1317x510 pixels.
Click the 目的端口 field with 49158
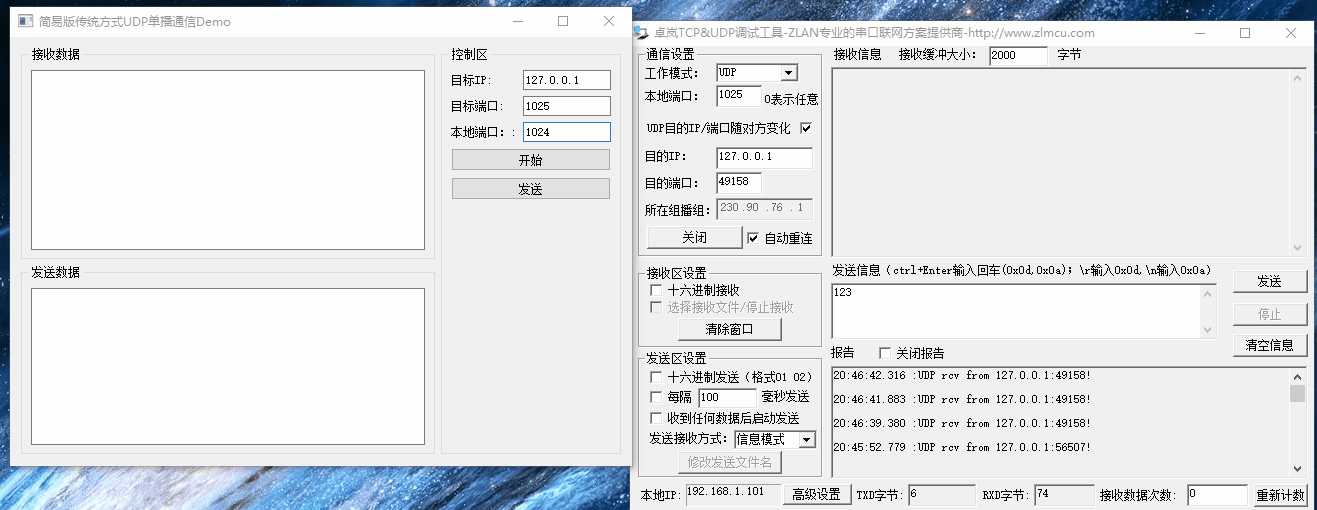point(739,183)
